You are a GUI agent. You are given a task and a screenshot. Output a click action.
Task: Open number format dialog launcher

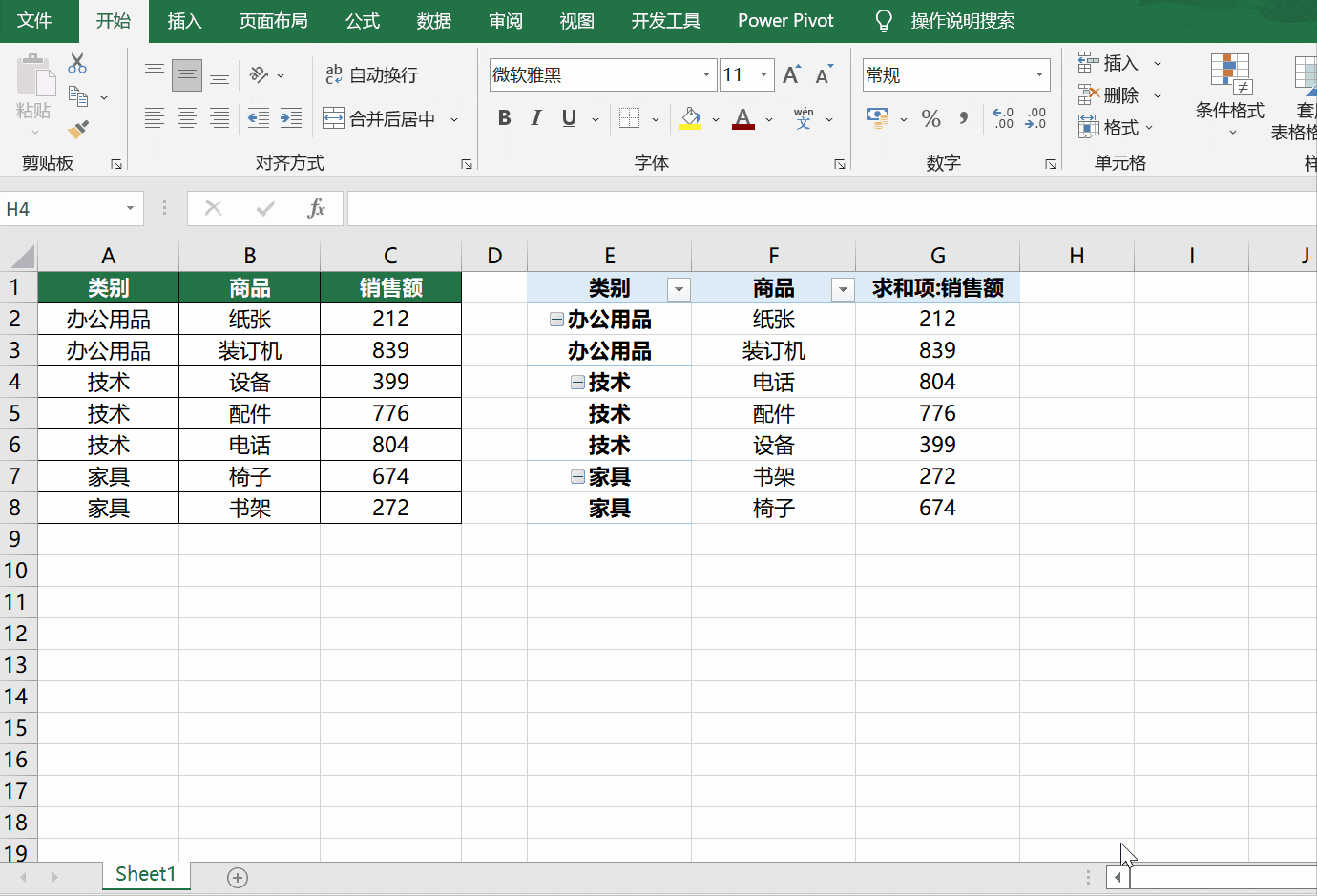click(1051, 164)
